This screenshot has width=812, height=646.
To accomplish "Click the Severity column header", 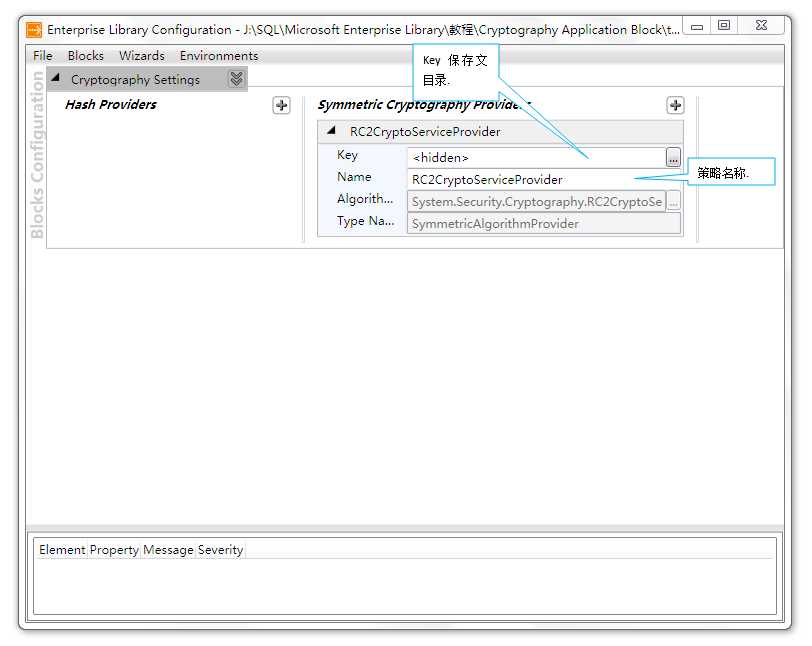I will point(220,550).
